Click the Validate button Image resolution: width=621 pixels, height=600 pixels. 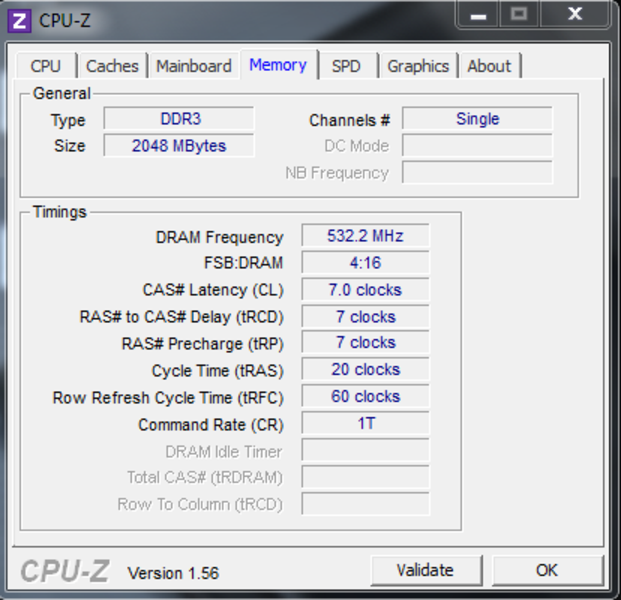[x=426, y=570]
